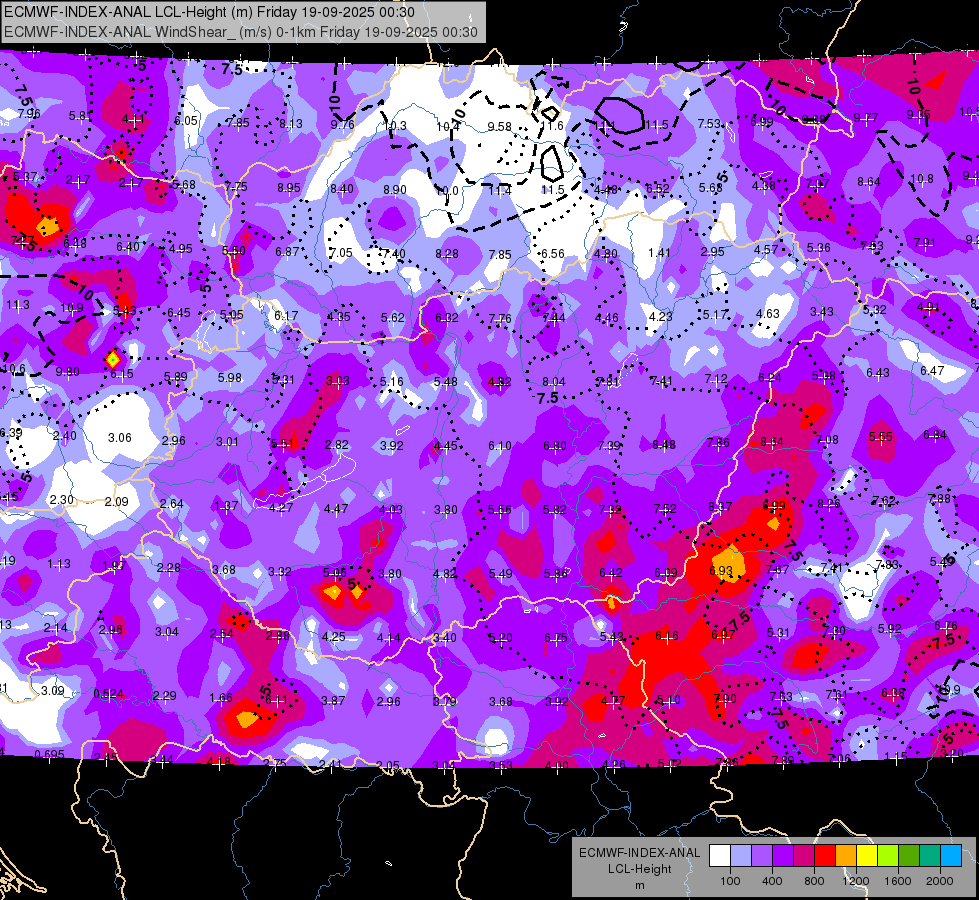This screenshot has height=900, width=979.
Task: Click the wind shear value 3.06
Action: [x=120, y=437]
